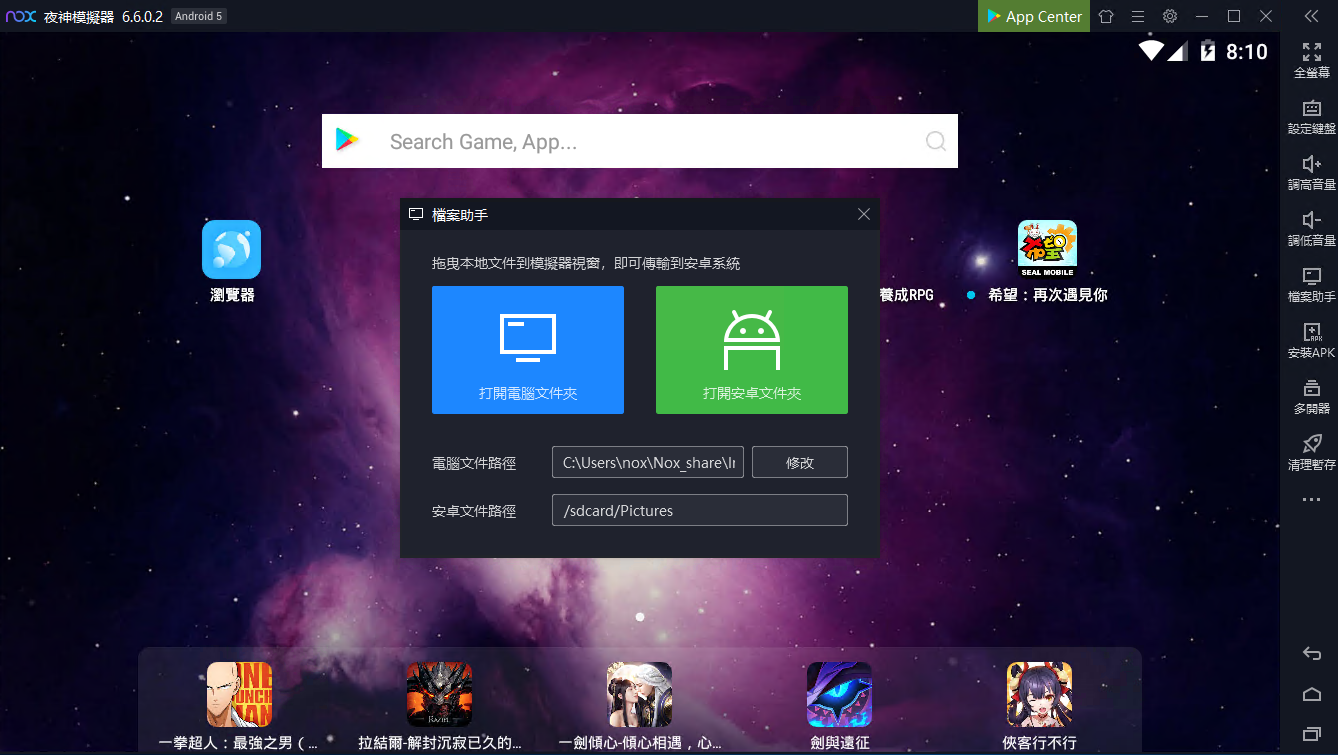
Task: Lower the volume with 調低音量
Action: click(x=1311, y=221)
